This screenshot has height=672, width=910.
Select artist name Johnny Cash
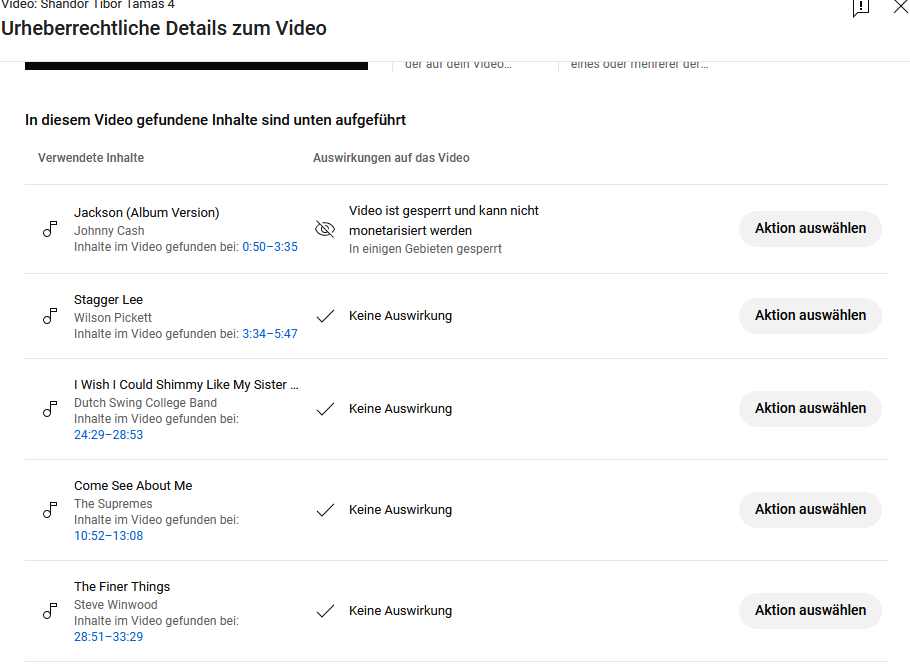pyautogui.click(x=109, y=231)
